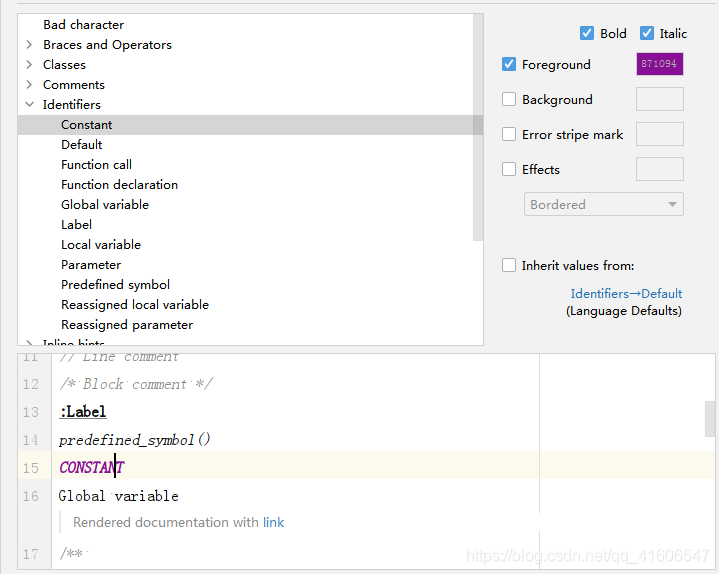Select the Local variable item
Image resolution: width=719 pixels, height=574 pixels.
(x=101, y=245)
